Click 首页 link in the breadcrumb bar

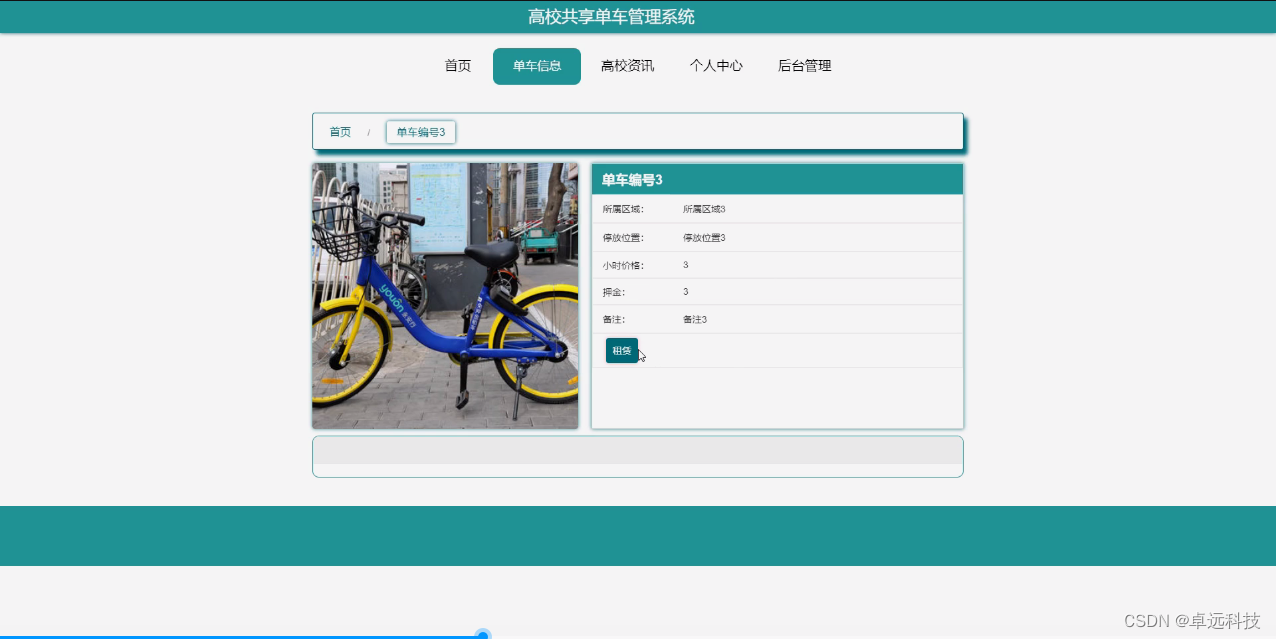coord(339,131)
